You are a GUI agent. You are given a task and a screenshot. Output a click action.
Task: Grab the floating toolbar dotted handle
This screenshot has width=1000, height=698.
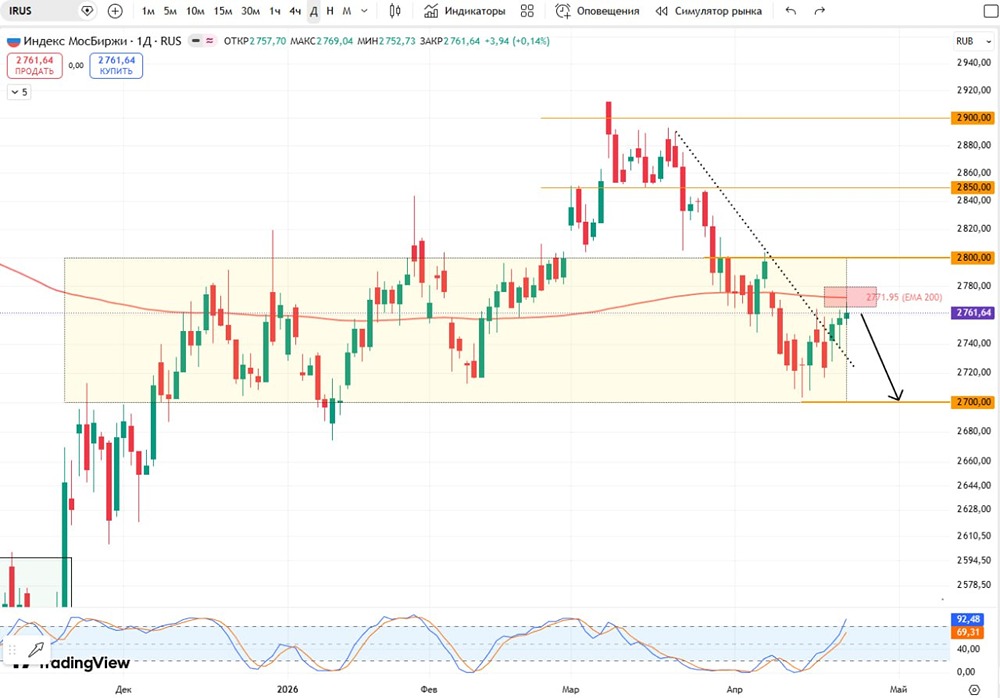(13, 650)
